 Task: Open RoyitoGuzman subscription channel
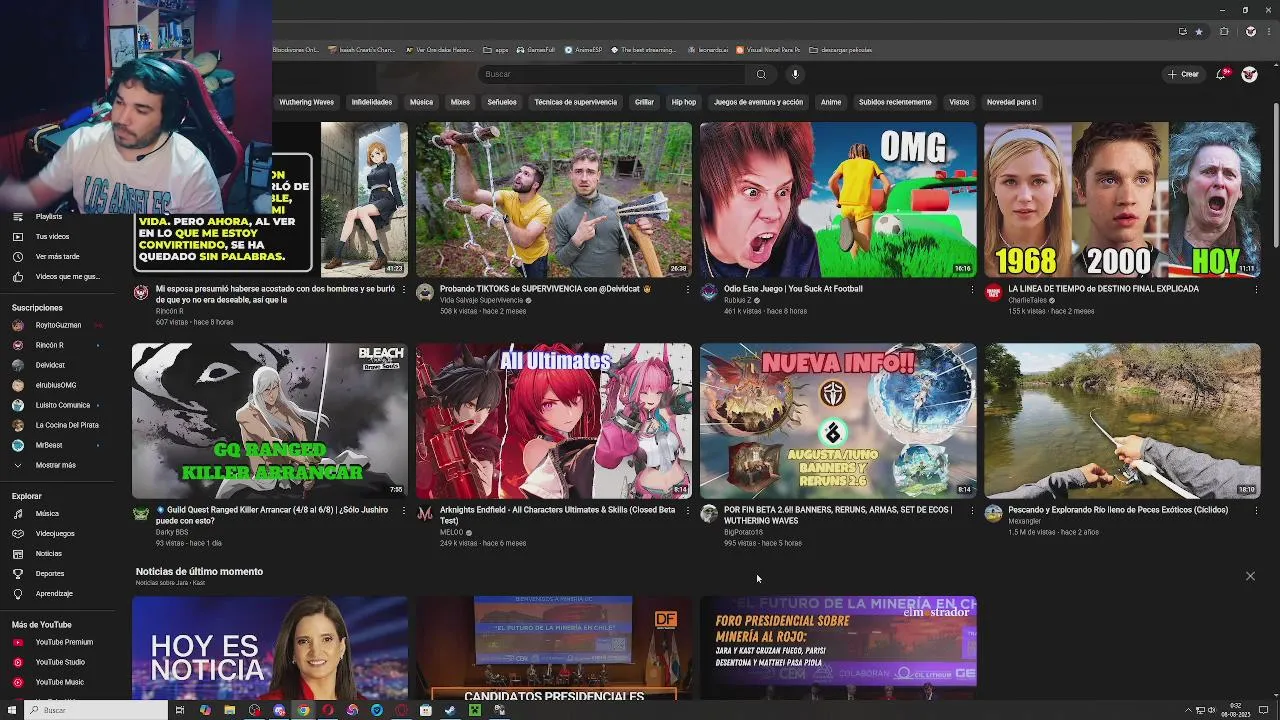tap(58, 325)
